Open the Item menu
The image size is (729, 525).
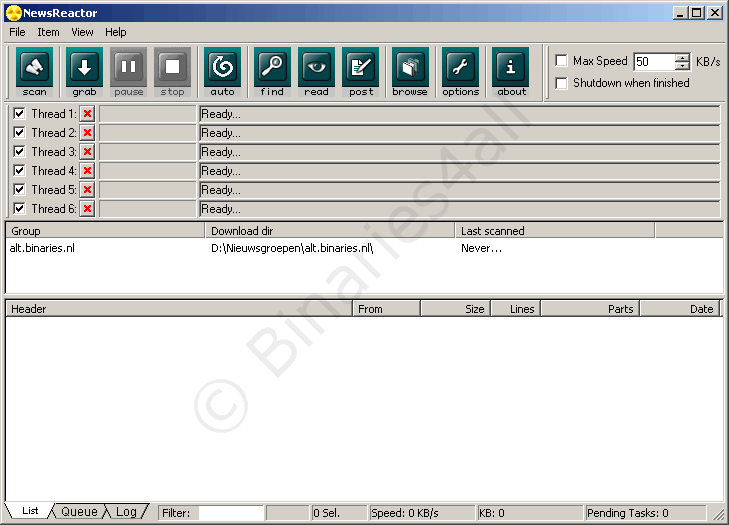pyautogui.click(x=48, y=32)
